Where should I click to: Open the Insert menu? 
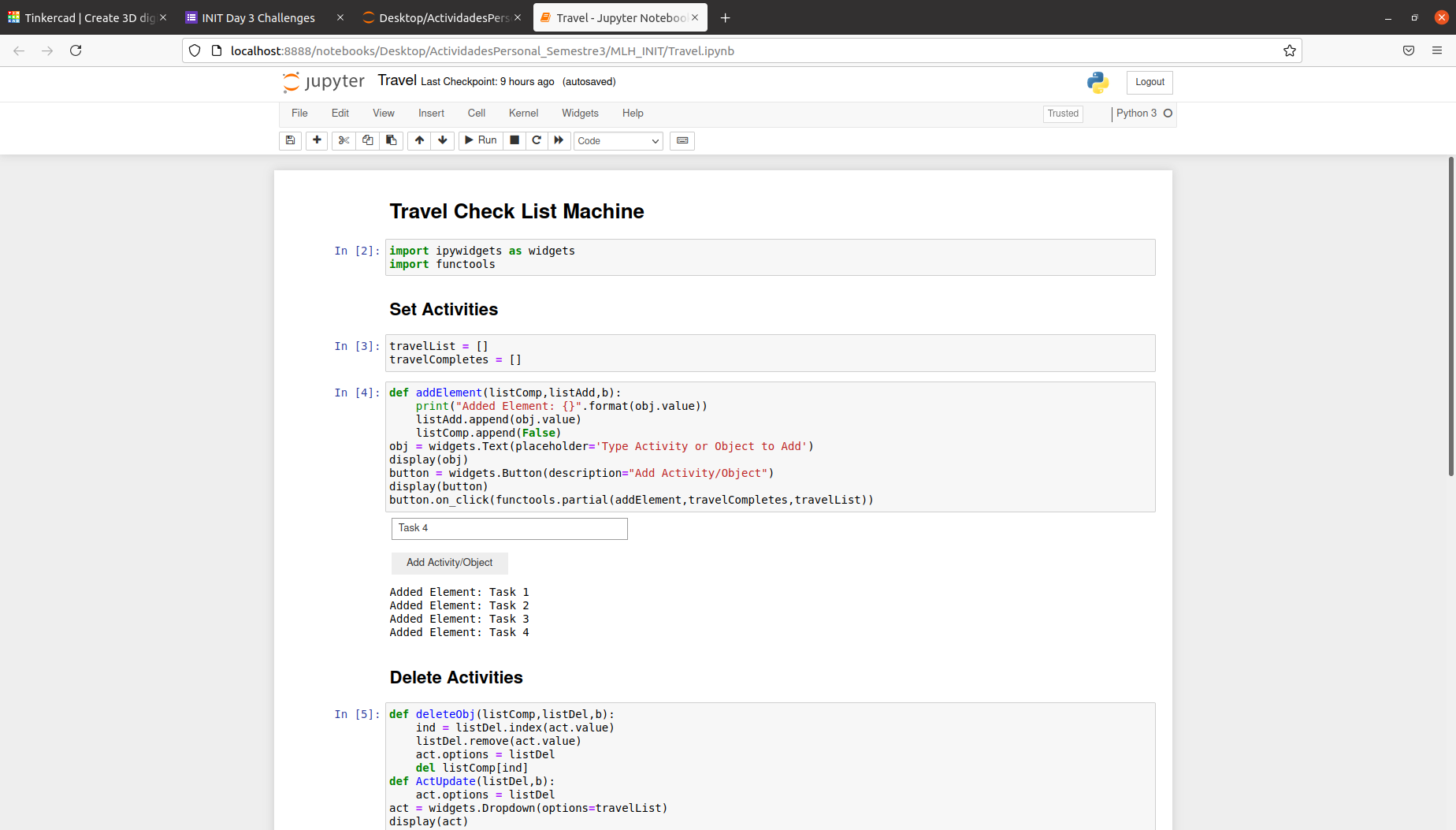[x=431, y=114]
